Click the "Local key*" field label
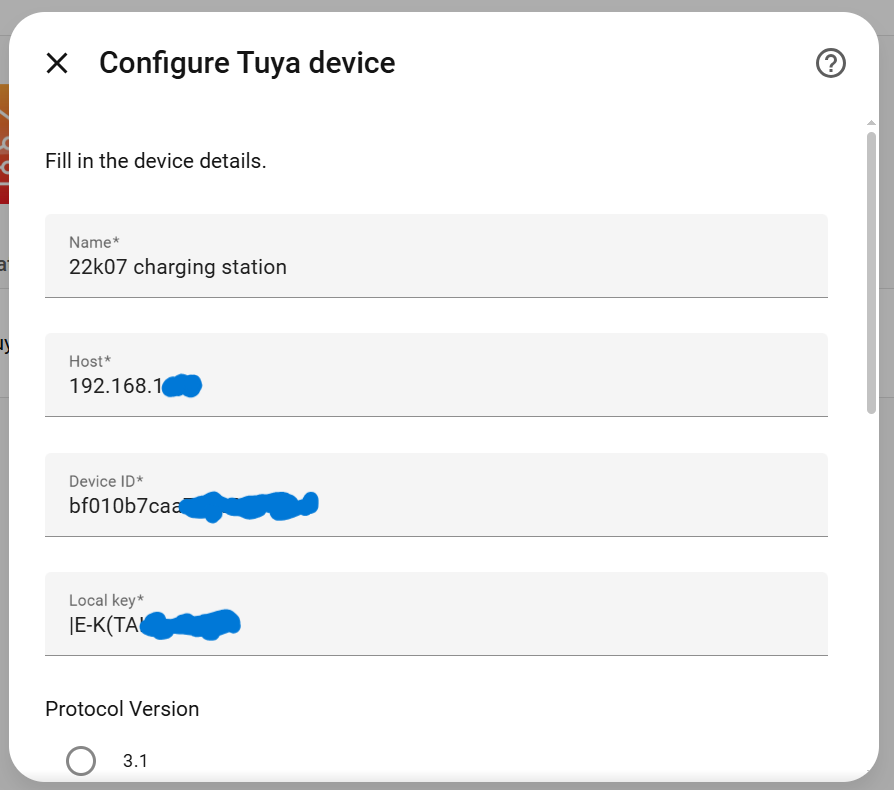This screenshot has height=790, width=894. pyautogui.click(x=106, y=600)
